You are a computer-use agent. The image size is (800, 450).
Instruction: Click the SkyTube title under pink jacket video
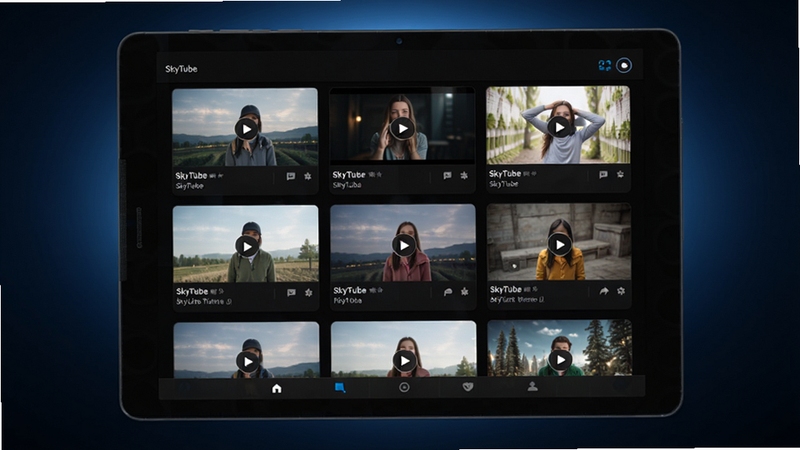pyautogui.click(x=350, y=290)
